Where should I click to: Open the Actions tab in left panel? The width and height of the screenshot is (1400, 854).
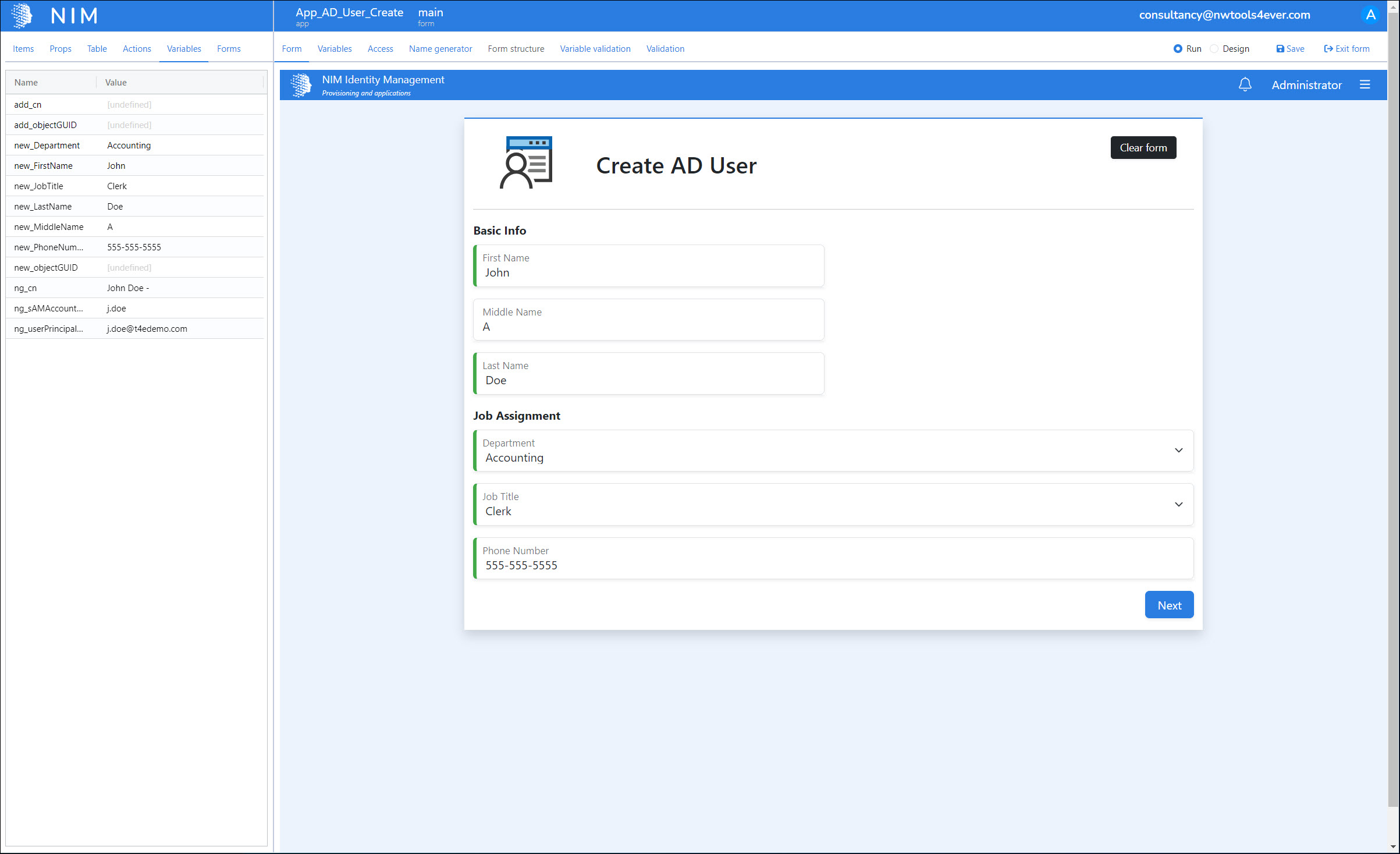[137, 49]
